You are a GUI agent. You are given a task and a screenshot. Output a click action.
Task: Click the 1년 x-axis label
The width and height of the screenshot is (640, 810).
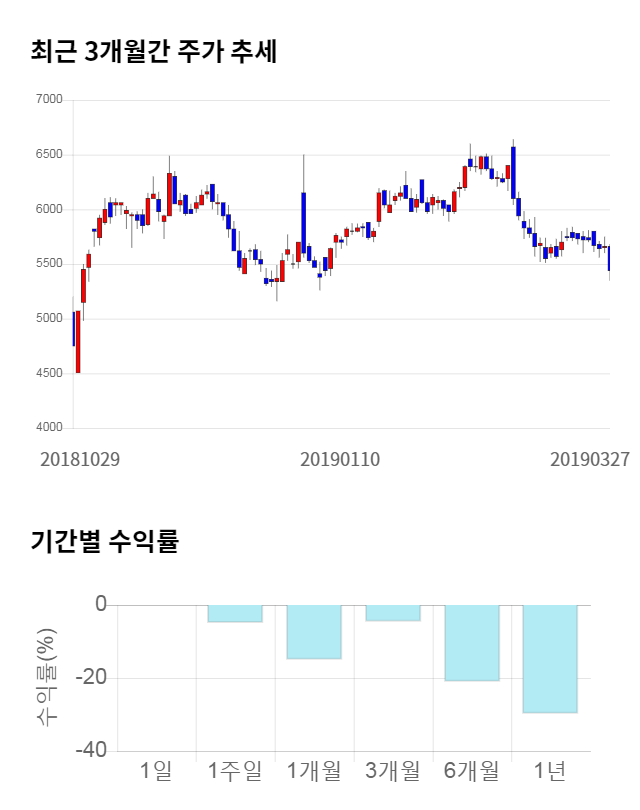(x=550, y=771)
